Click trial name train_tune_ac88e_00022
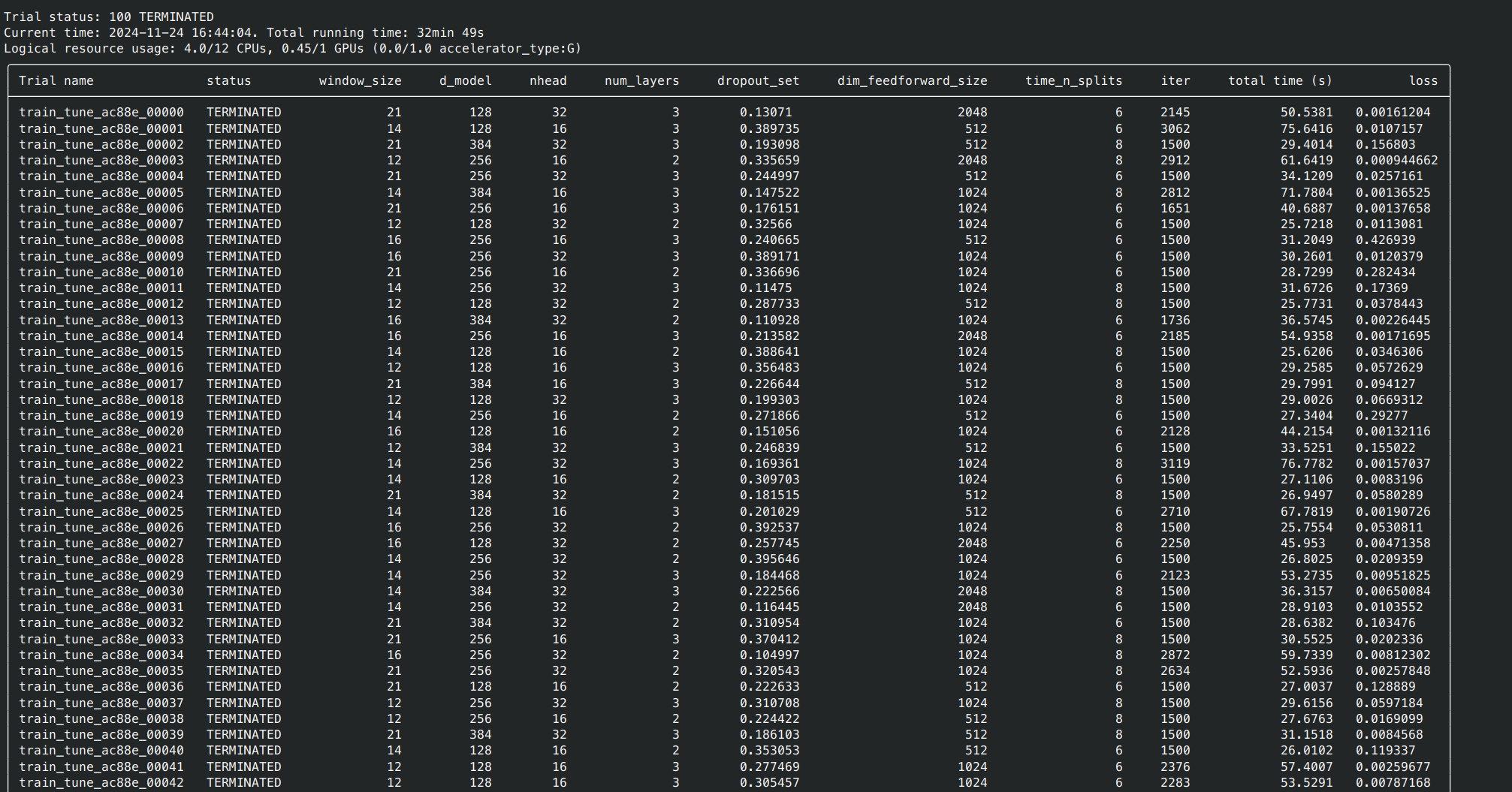Screen dimensions: 1512x792 coord(101,464)
